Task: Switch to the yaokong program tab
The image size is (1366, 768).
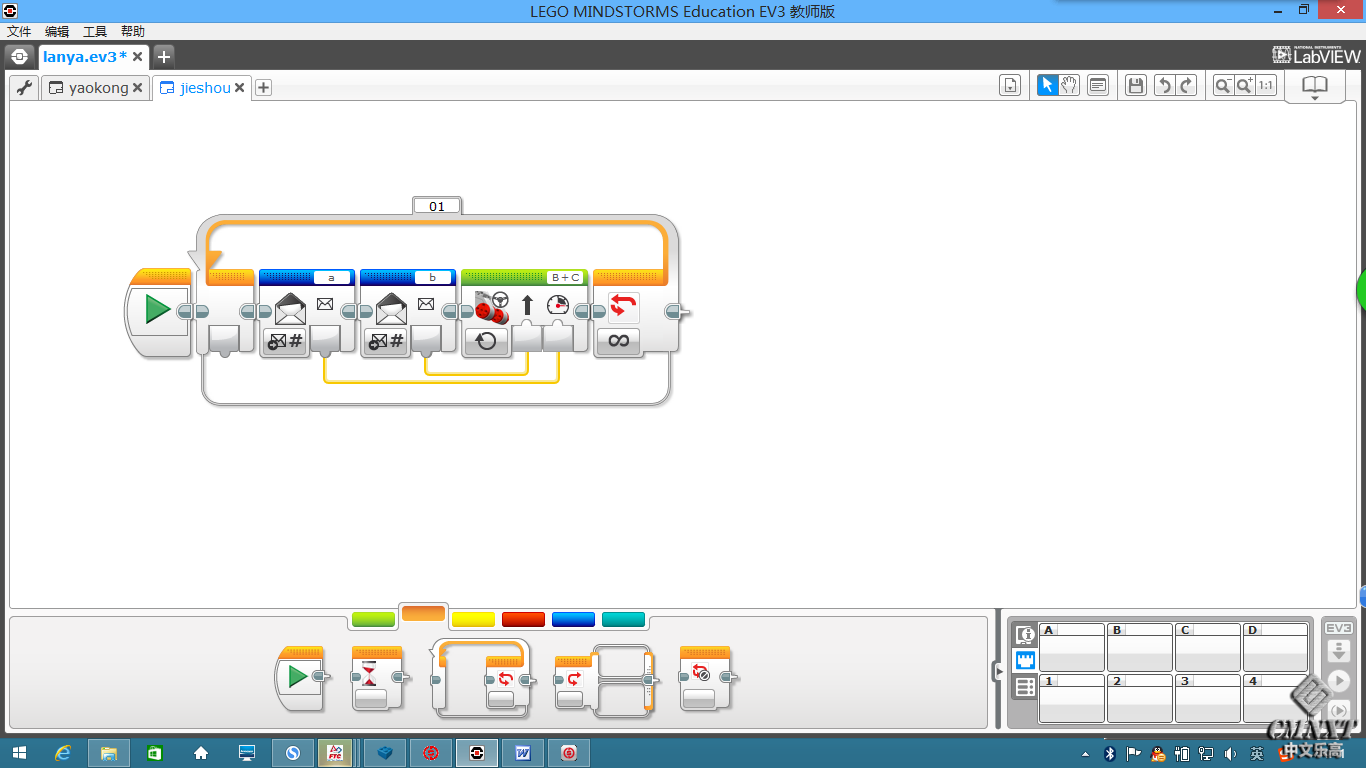Action: (x=97, y=88)
